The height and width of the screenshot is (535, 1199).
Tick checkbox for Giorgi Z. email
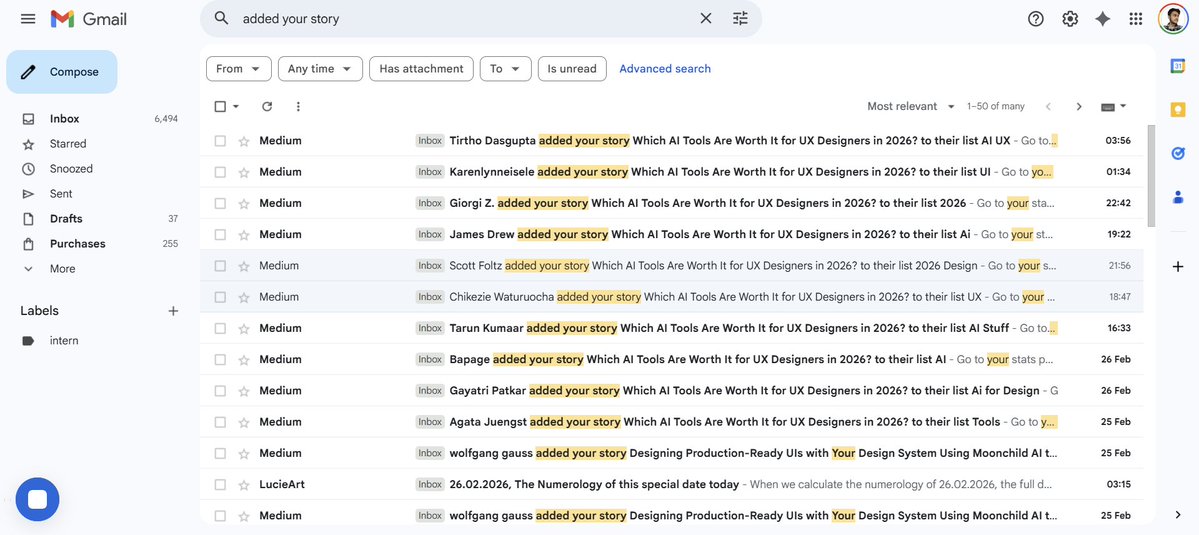[x=220, y=203]
